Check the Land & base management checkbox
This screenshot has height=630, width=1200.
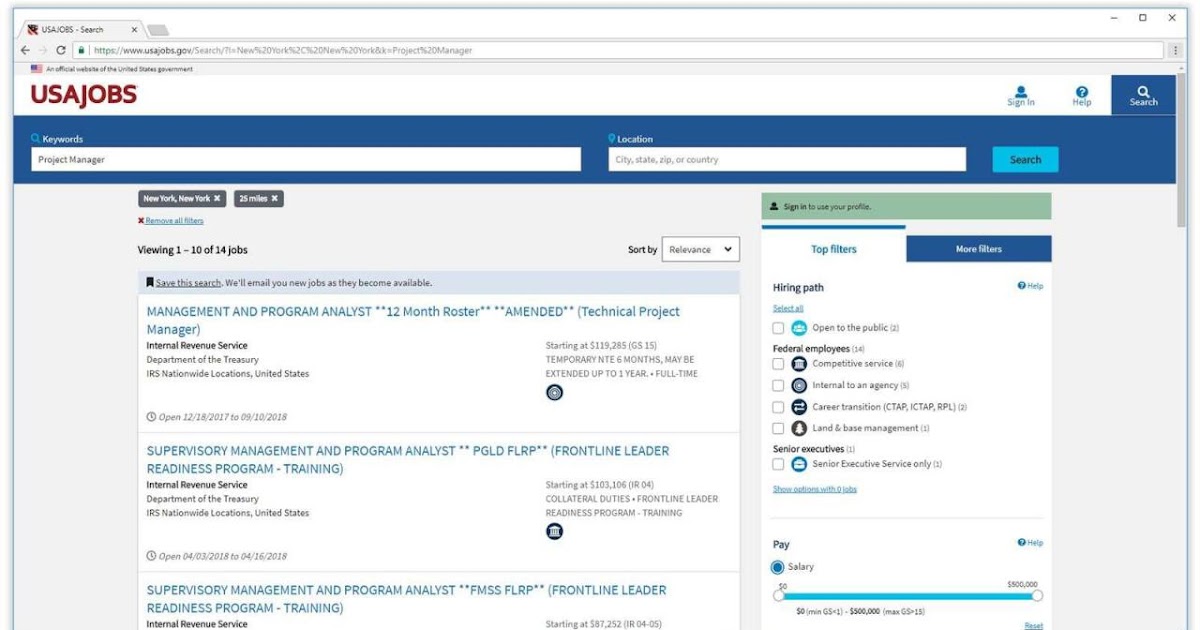point(779,428)
